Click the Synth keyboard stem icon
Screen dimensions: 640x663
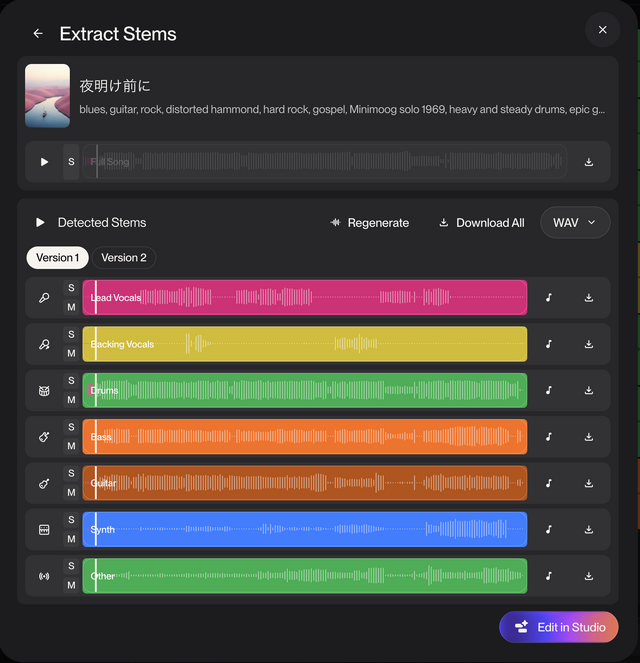[44, 530]
